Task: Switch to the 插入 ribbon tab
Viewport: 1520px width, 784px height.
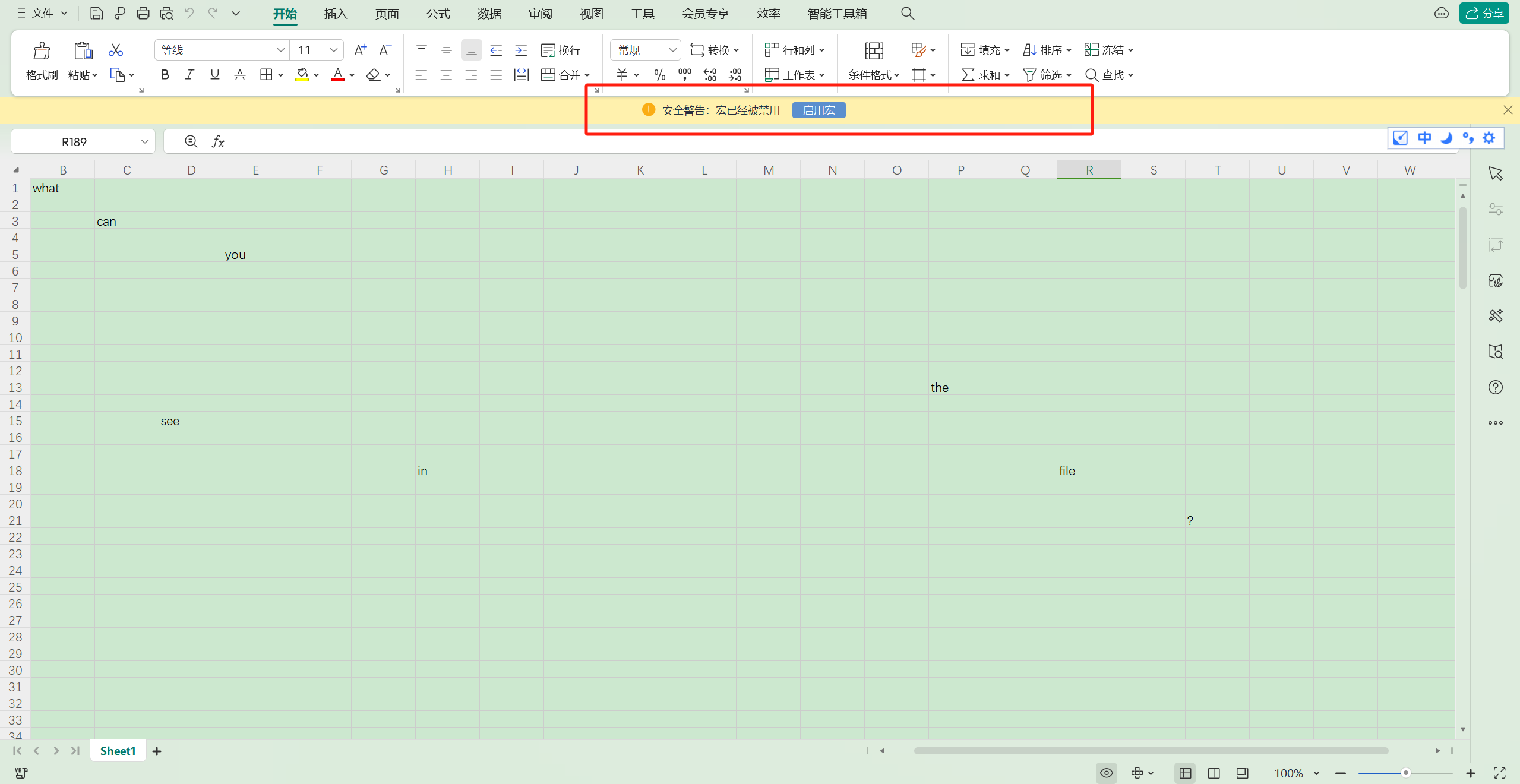Action: pos(336,13)
